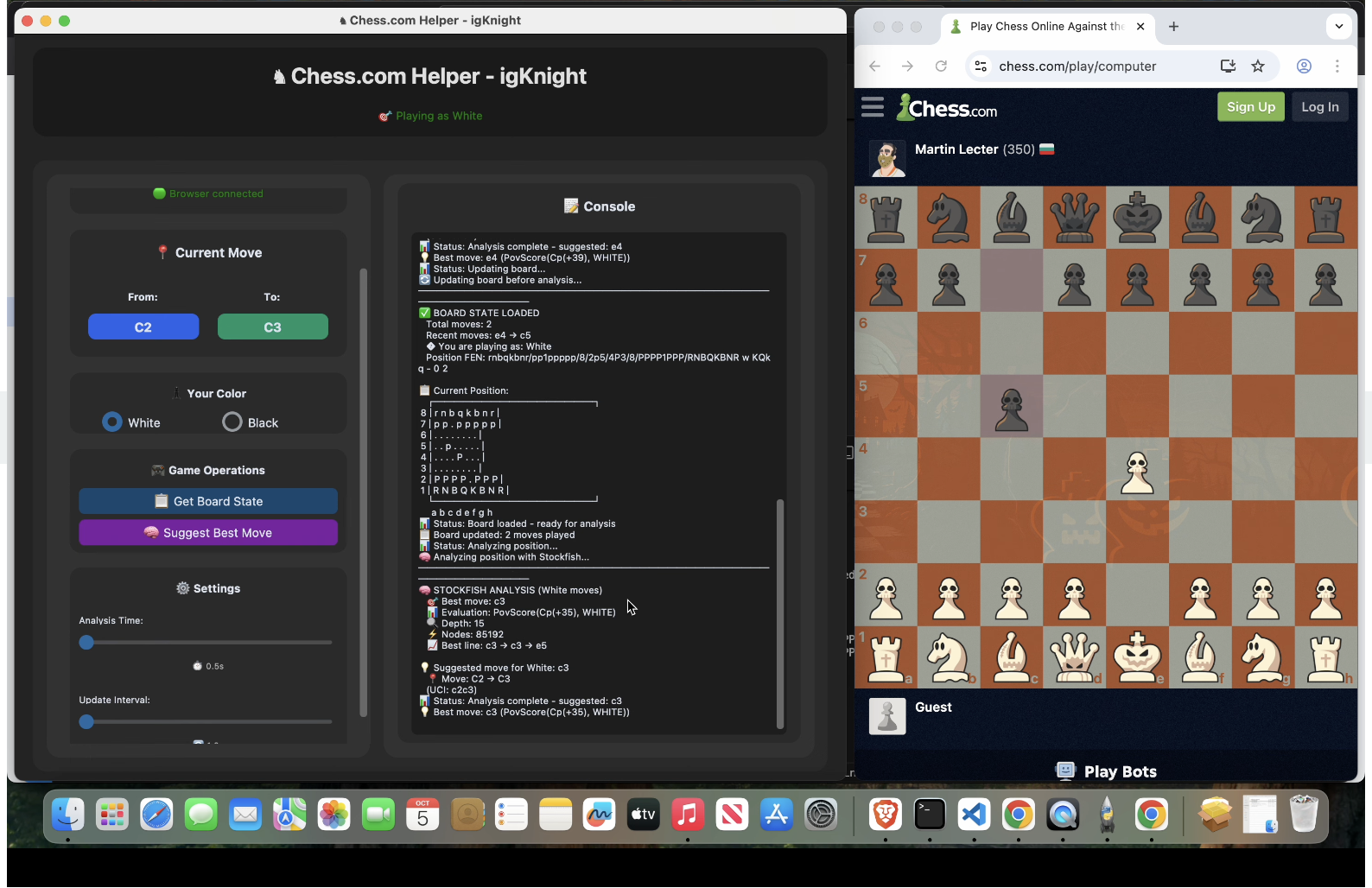Select White as your color

point(112,422)
